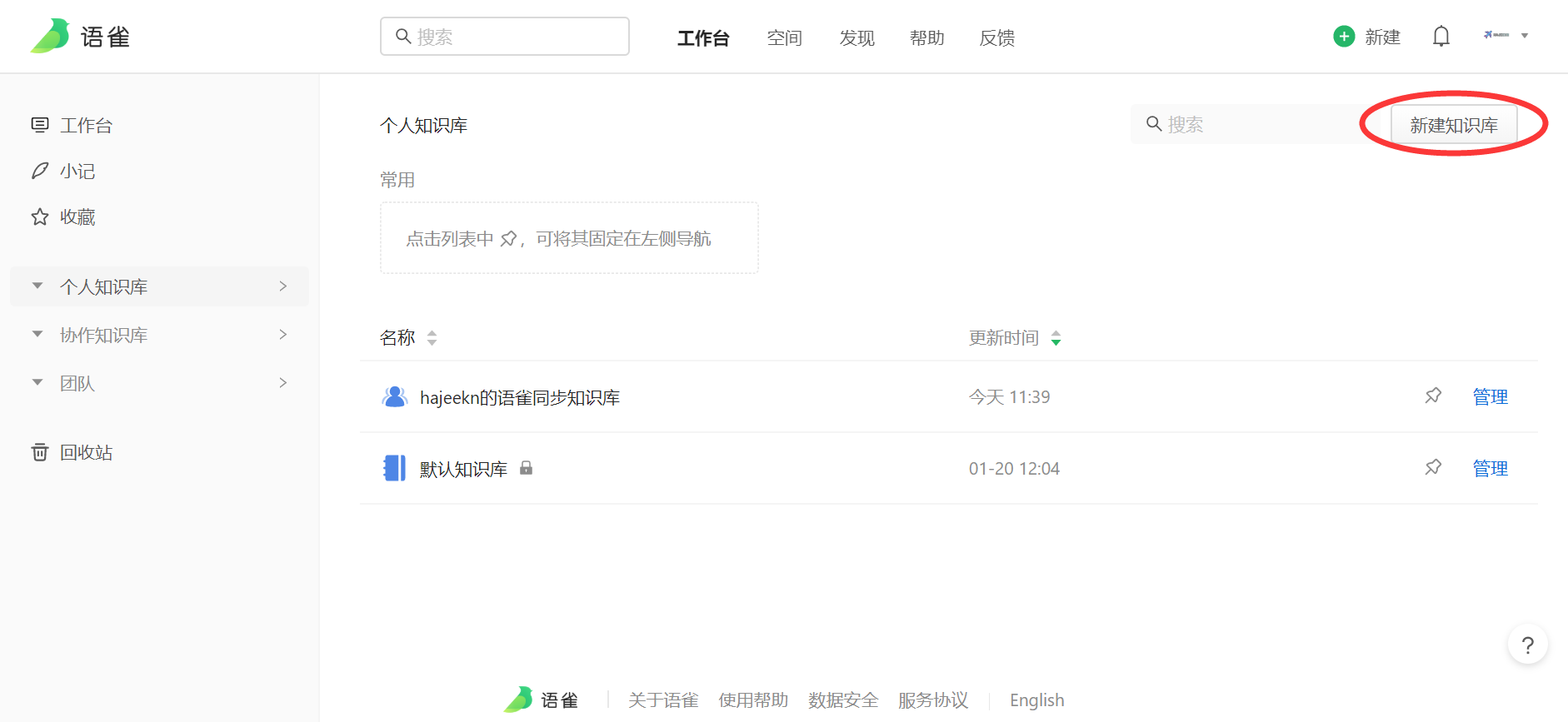
Task: Switch to 工作台 top tab
Action: [703, 37]
